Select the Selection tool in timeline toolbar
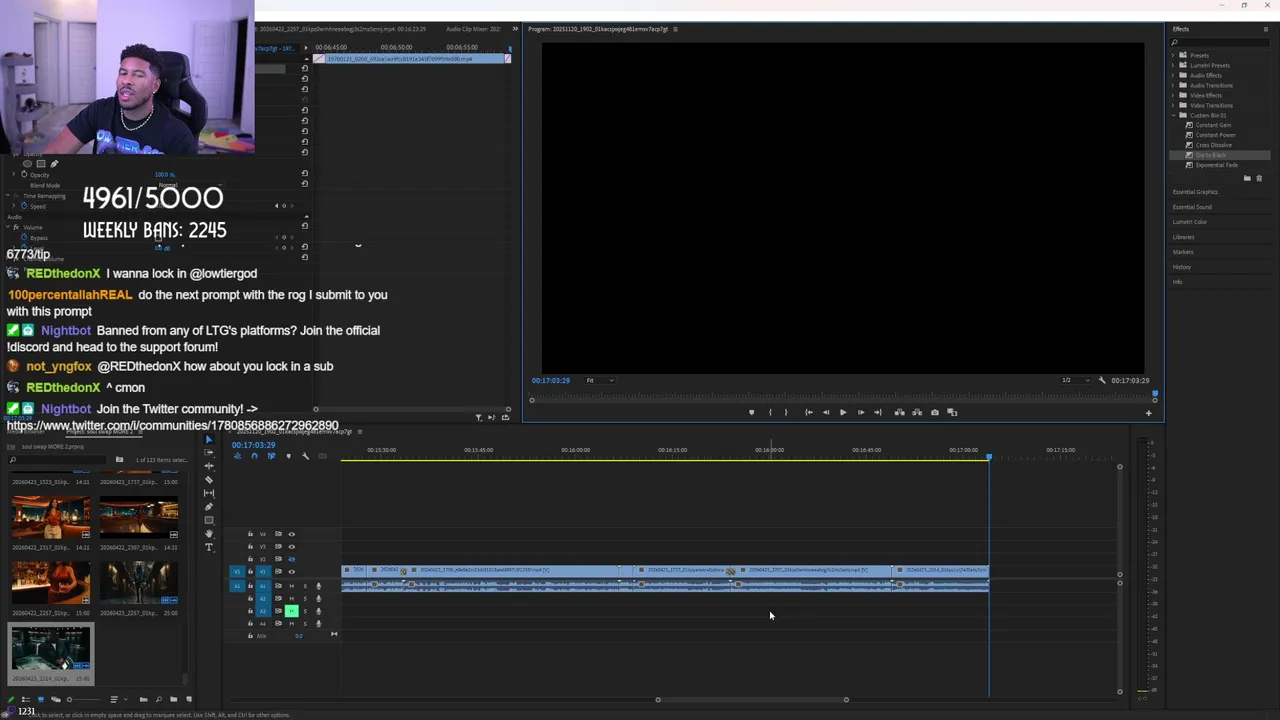The image size is (1280, 720). (209, 439)
